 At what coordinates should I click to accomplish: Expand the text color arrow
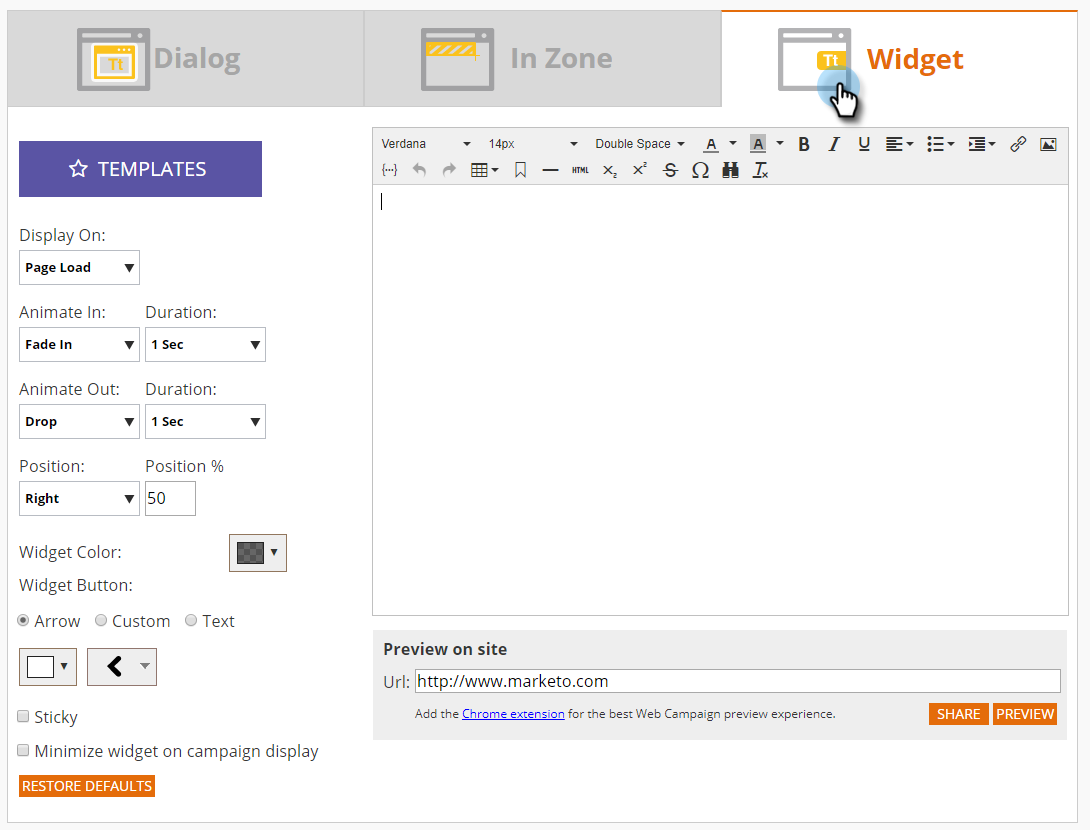tap(733, 143)
